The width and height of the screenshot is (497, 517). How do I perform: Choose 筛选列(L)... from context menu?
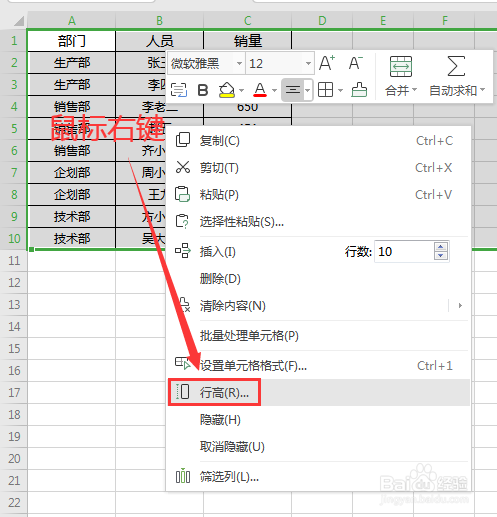pyautogui.click(x=318, y=477)
